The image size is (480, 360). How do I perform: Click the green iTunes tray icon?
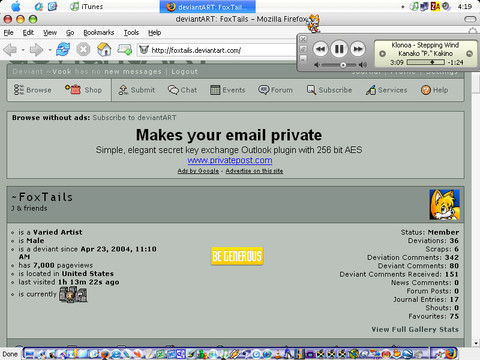point(414,6)
